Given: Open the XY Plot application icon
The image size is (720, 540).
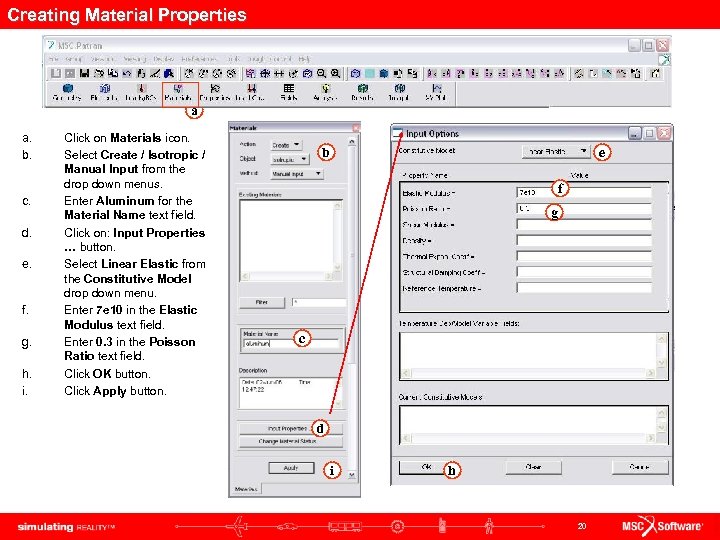Looking at the screenshot, I should 436,92.
